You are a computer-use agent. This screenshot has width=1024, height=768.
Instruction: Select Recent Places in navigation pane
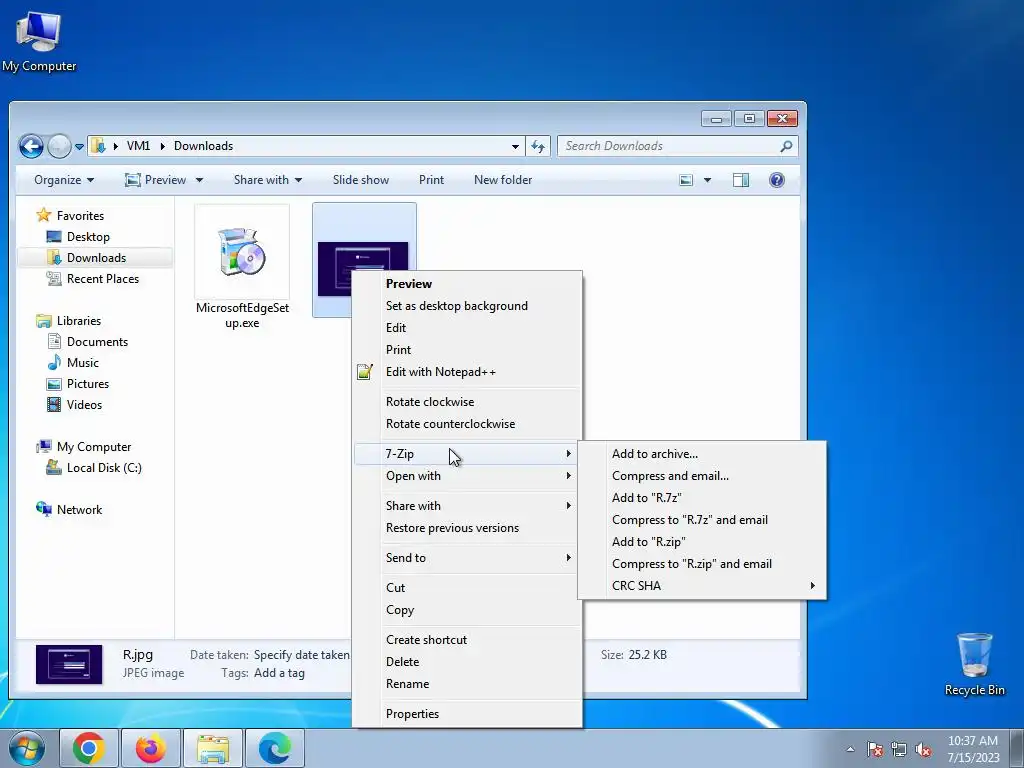click(103, 279)
